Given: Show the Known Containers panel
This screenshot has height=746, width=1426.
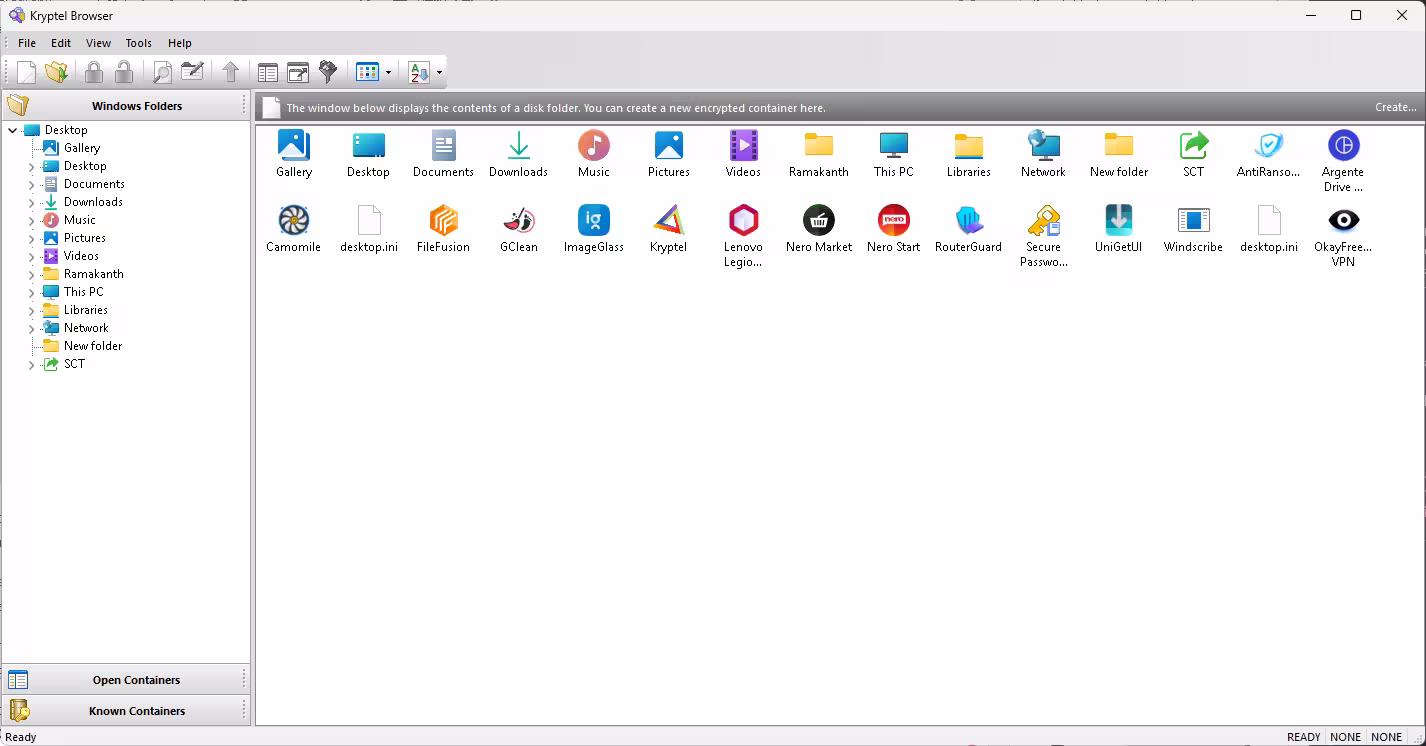Looking at the screenshot, I should [x=126, y=711].
